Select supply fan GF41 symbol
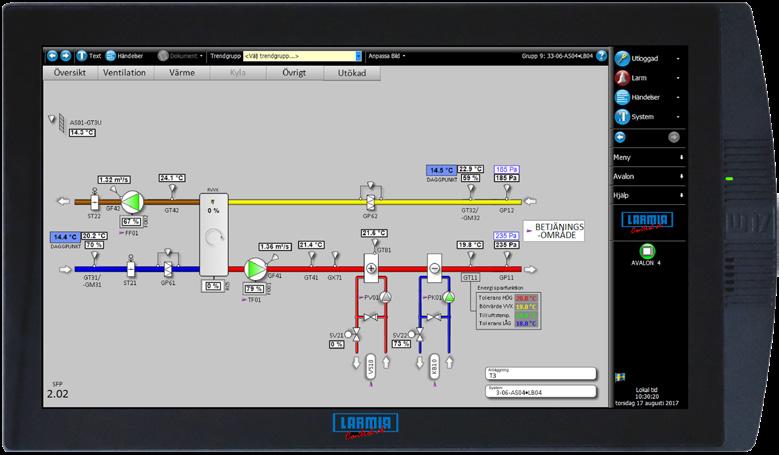 coord(255,269)
